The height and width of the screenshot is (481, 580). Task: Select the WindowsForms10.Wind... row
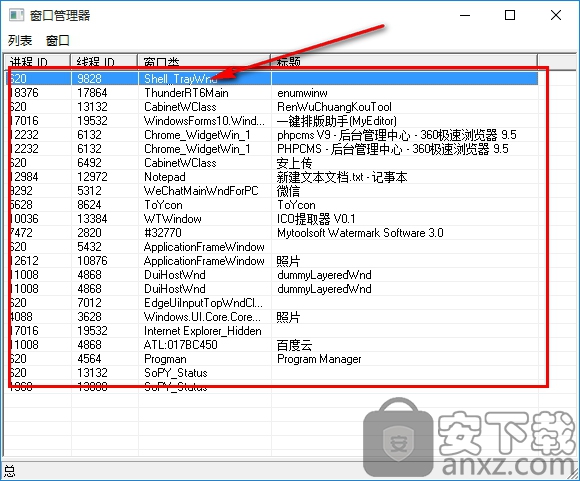(x=272, y=121)
